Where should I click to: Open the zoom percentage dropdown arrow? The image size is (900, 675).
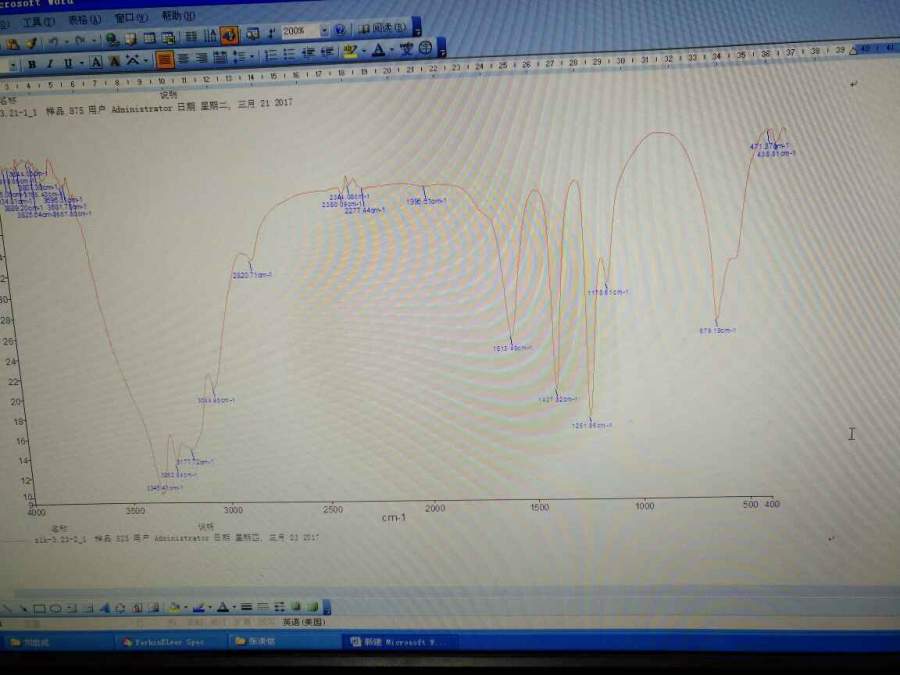click(x=325, y=30)
